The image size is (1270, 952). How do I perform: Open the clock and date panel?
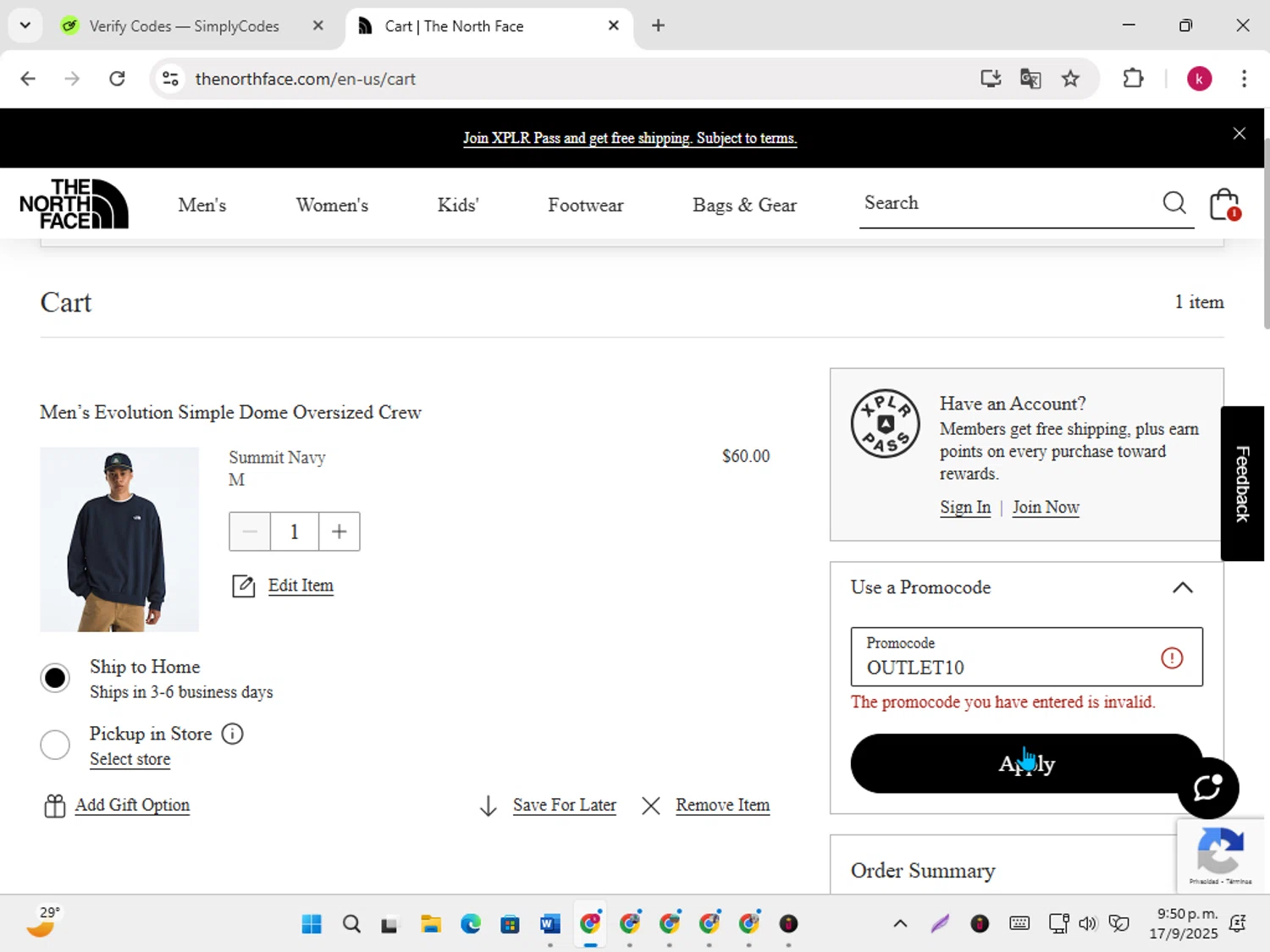click(x=1184, y=924)
